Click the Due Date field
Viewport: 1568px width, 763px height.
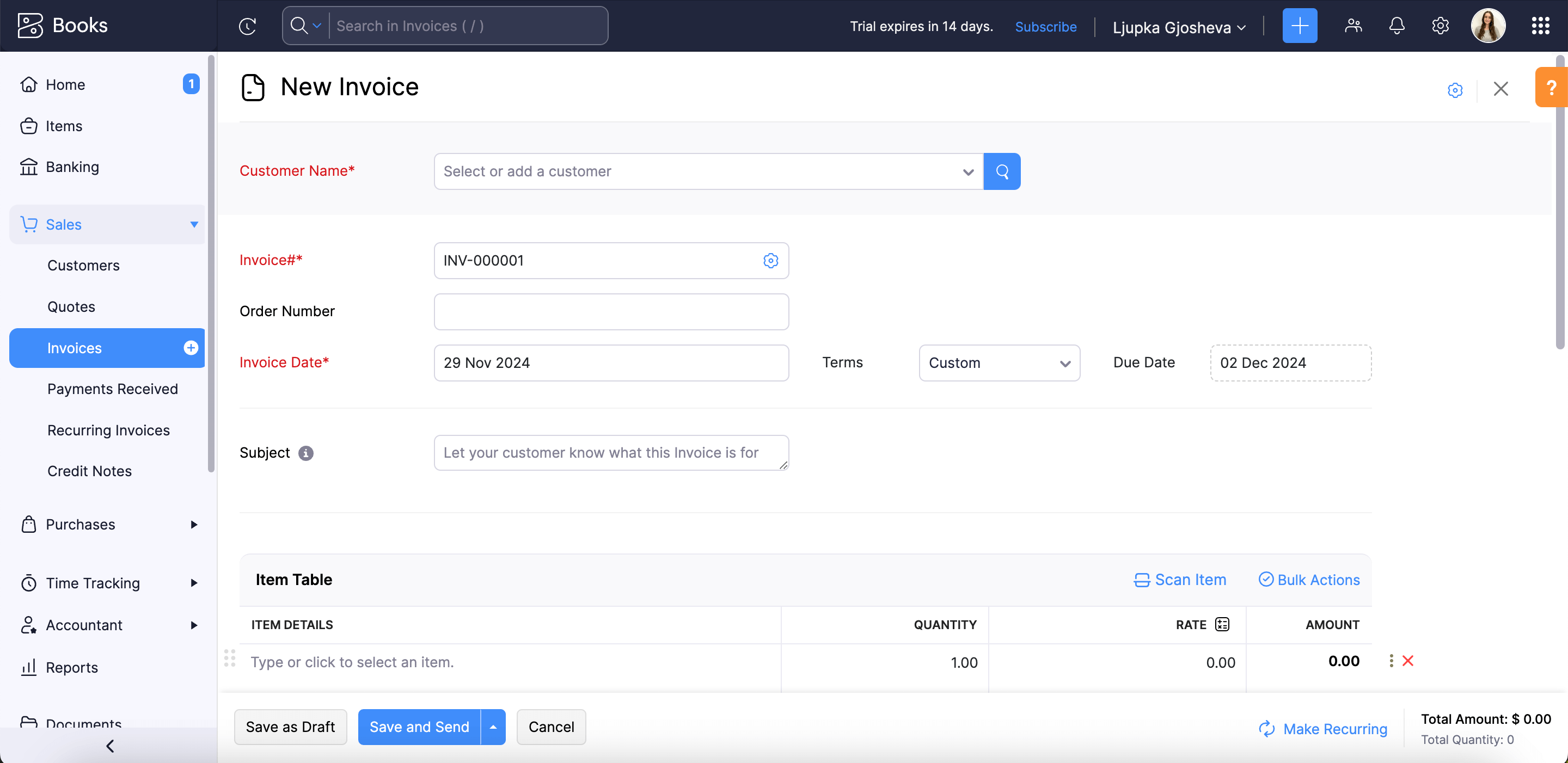1290,363
